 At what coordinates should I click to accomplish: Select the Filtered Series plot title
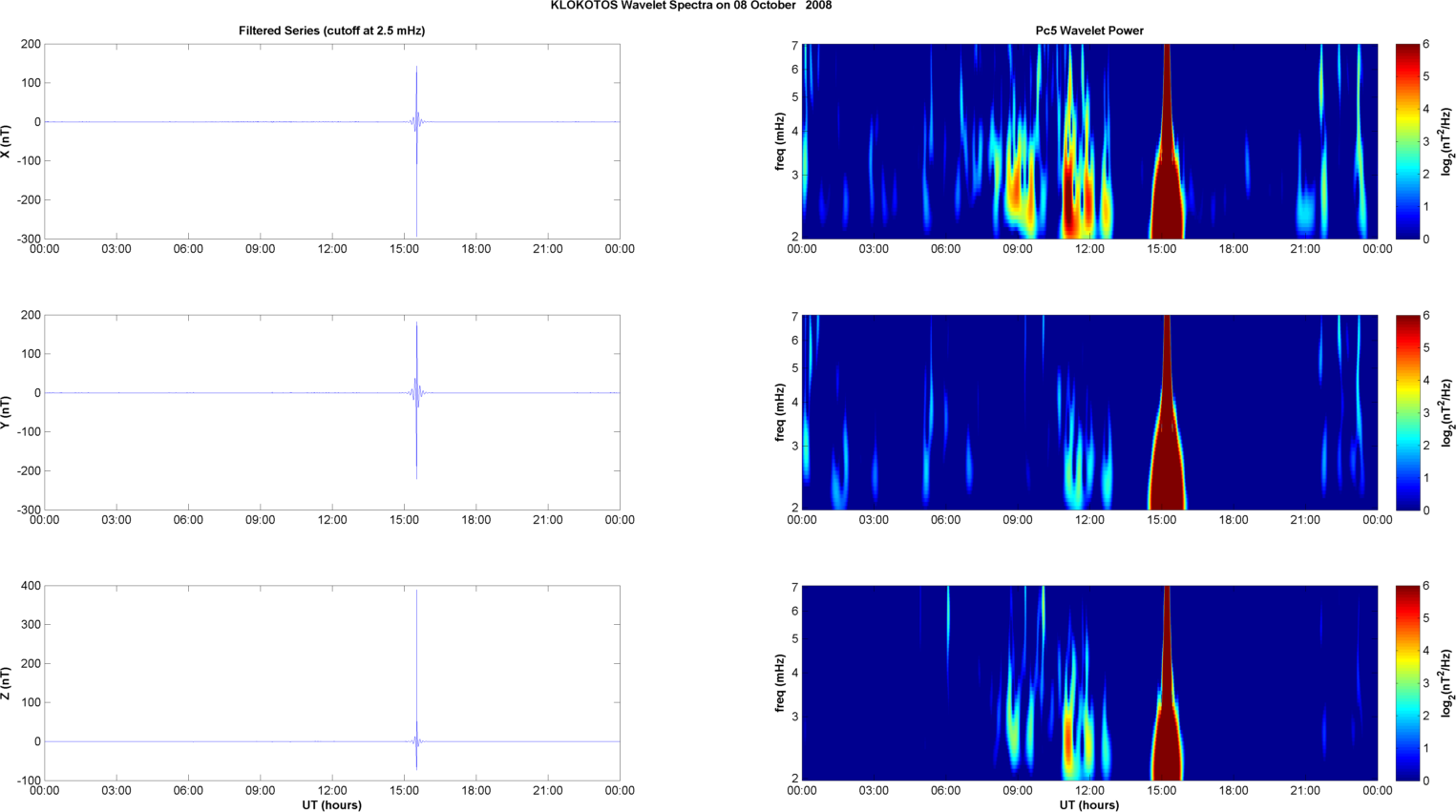point(331,31)
